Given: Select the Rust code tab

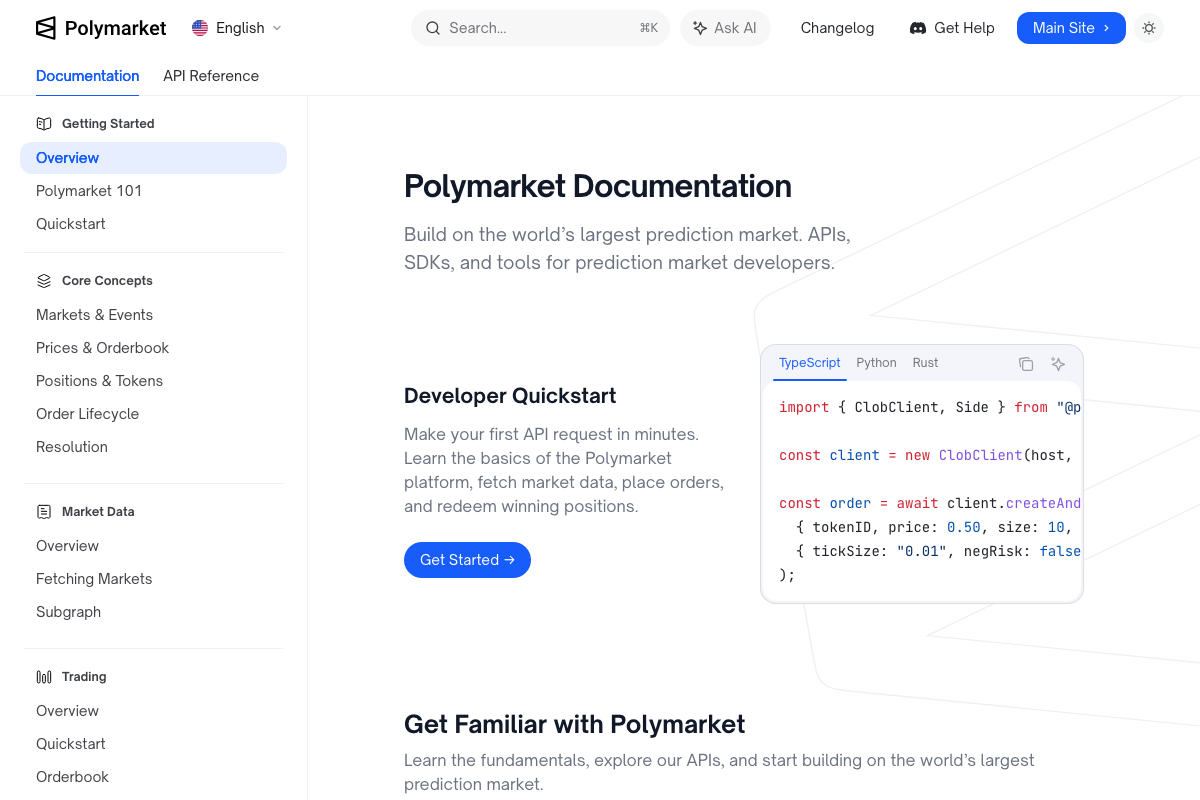Looking at the screenshot, I should click(925, 363).
